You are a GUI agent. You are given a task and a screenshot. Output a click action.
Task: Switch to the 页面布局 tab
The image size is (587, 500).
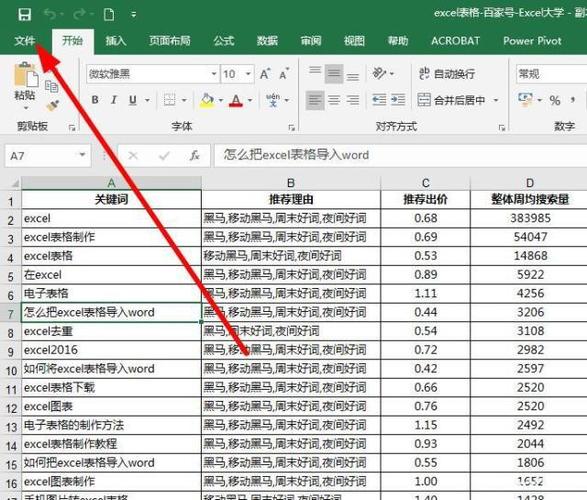pyautogui.click(x=170, y=40)
